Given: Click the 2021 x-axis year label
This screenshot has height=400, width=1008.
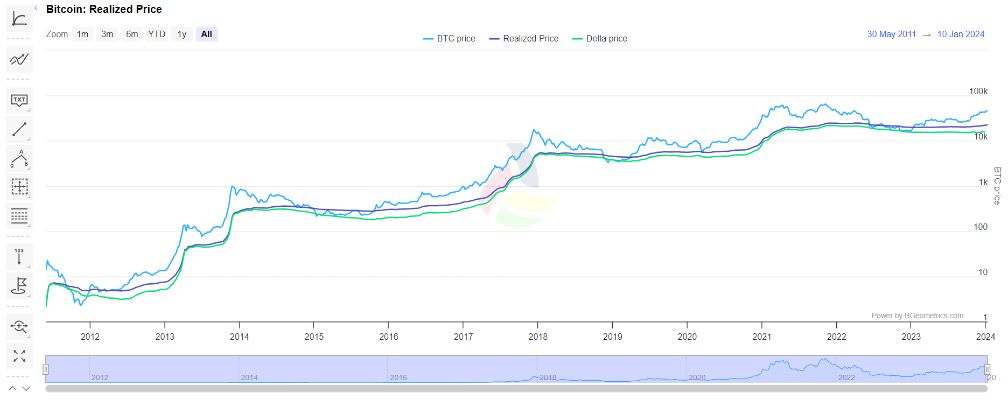Looking at the screenshot, I should pyautogui.click(x=762, y=336).
